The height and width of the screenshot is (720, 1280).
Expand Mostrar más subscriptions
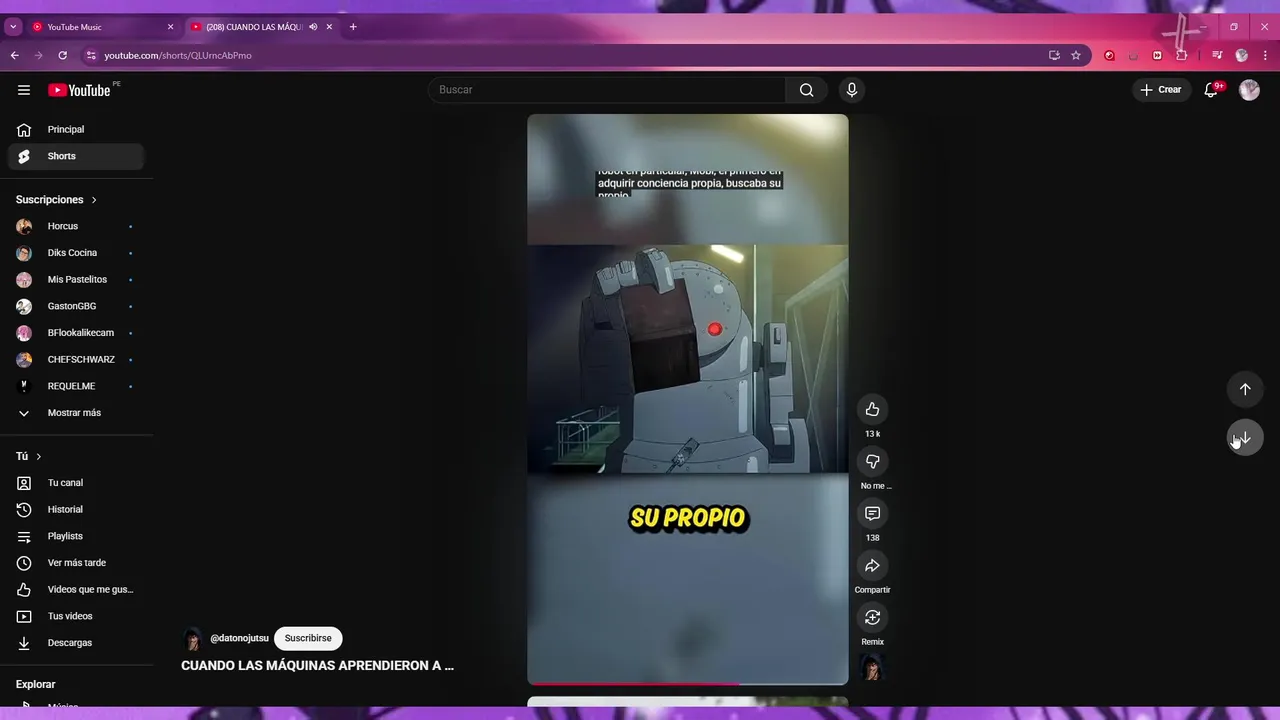tap(76, 413)
